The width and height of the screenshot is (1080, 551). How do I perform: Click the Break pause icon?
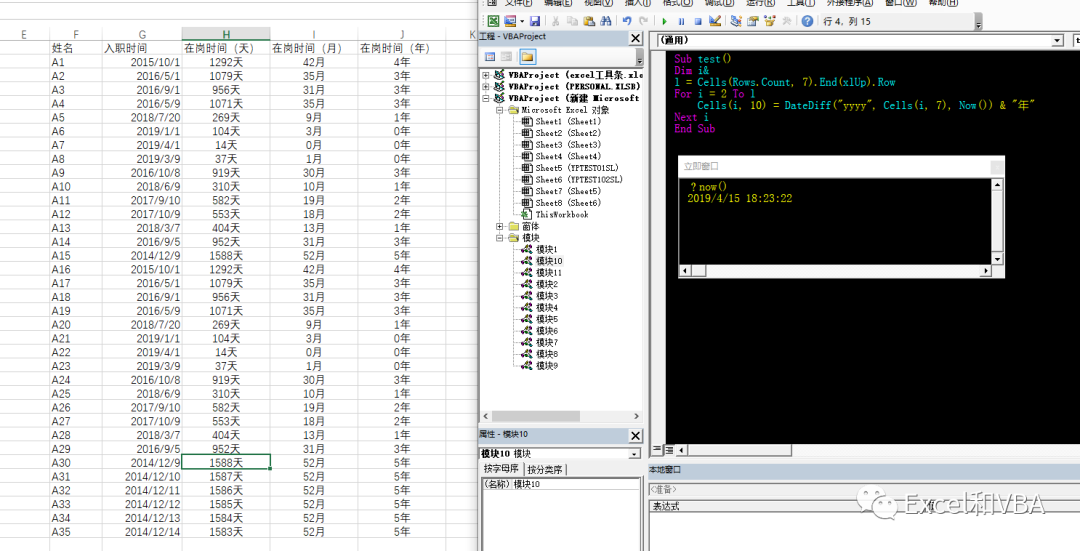[x=681, y=21]
